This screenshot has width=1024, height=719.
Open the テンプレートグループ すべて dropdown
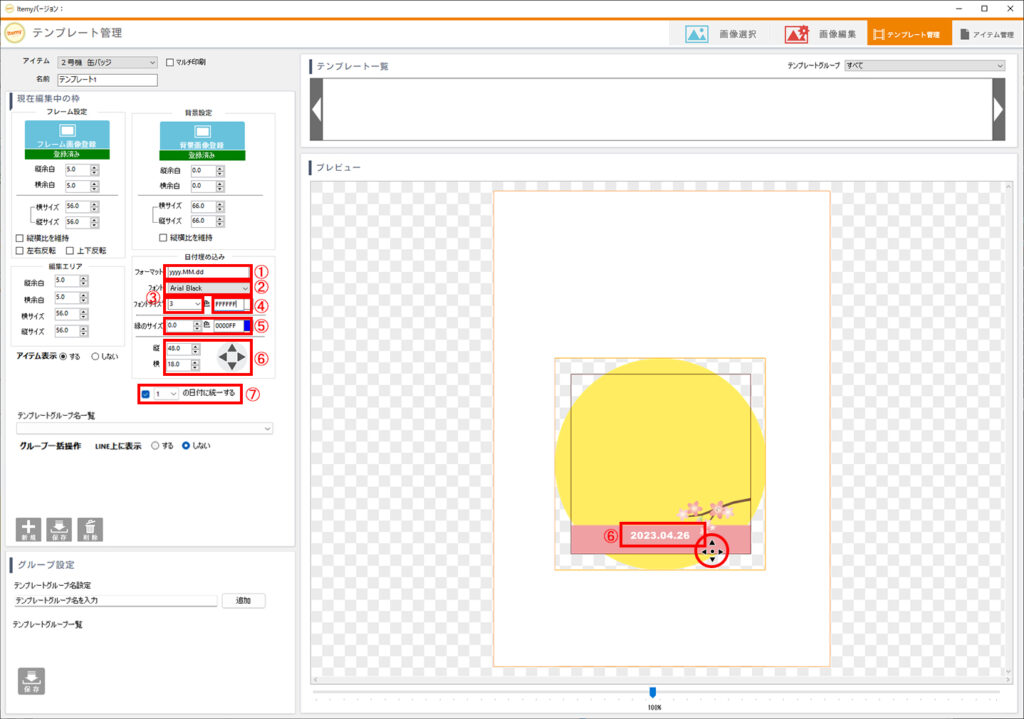click(924, 65)
